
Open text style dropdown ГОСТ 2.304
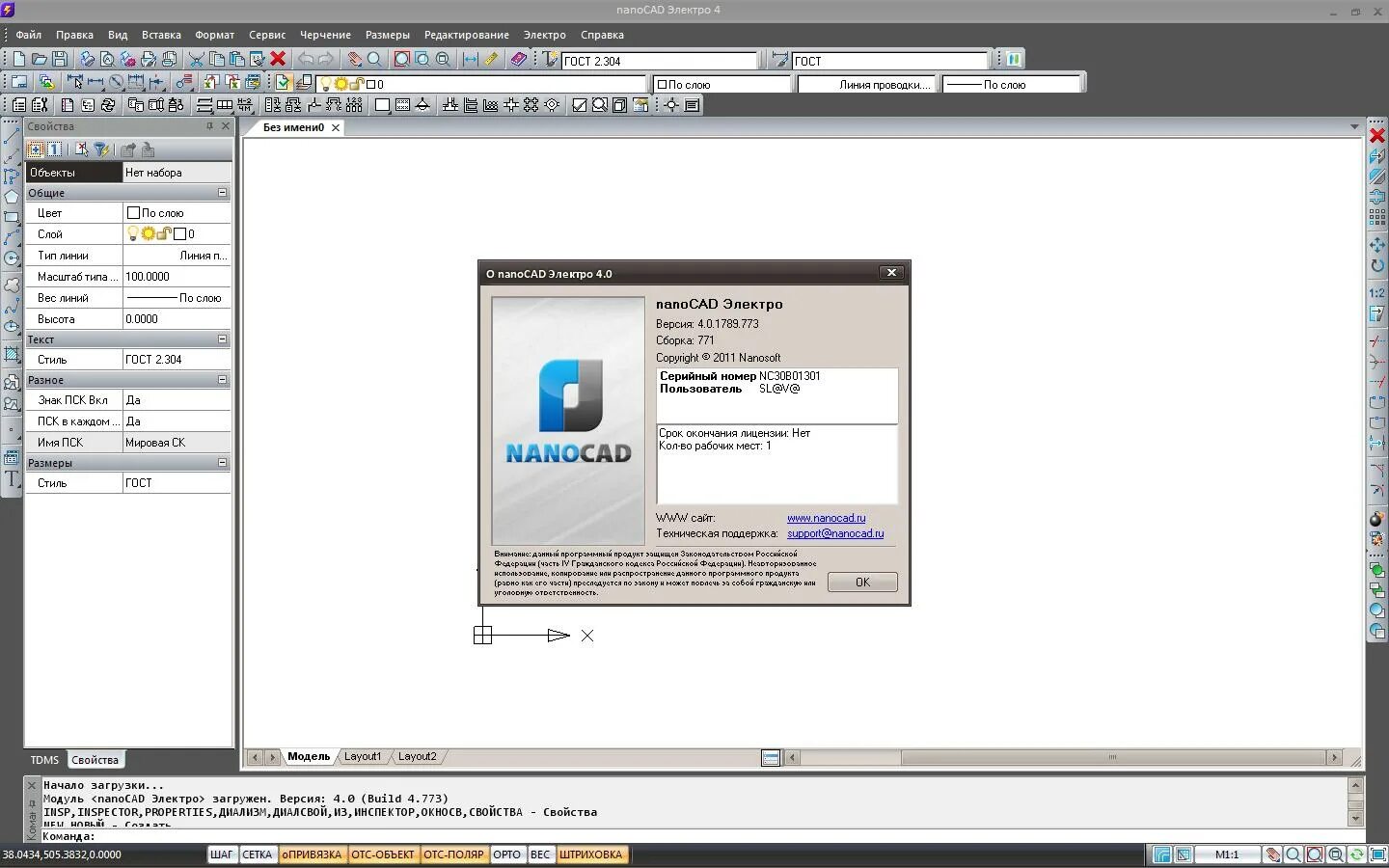(660, 61)
